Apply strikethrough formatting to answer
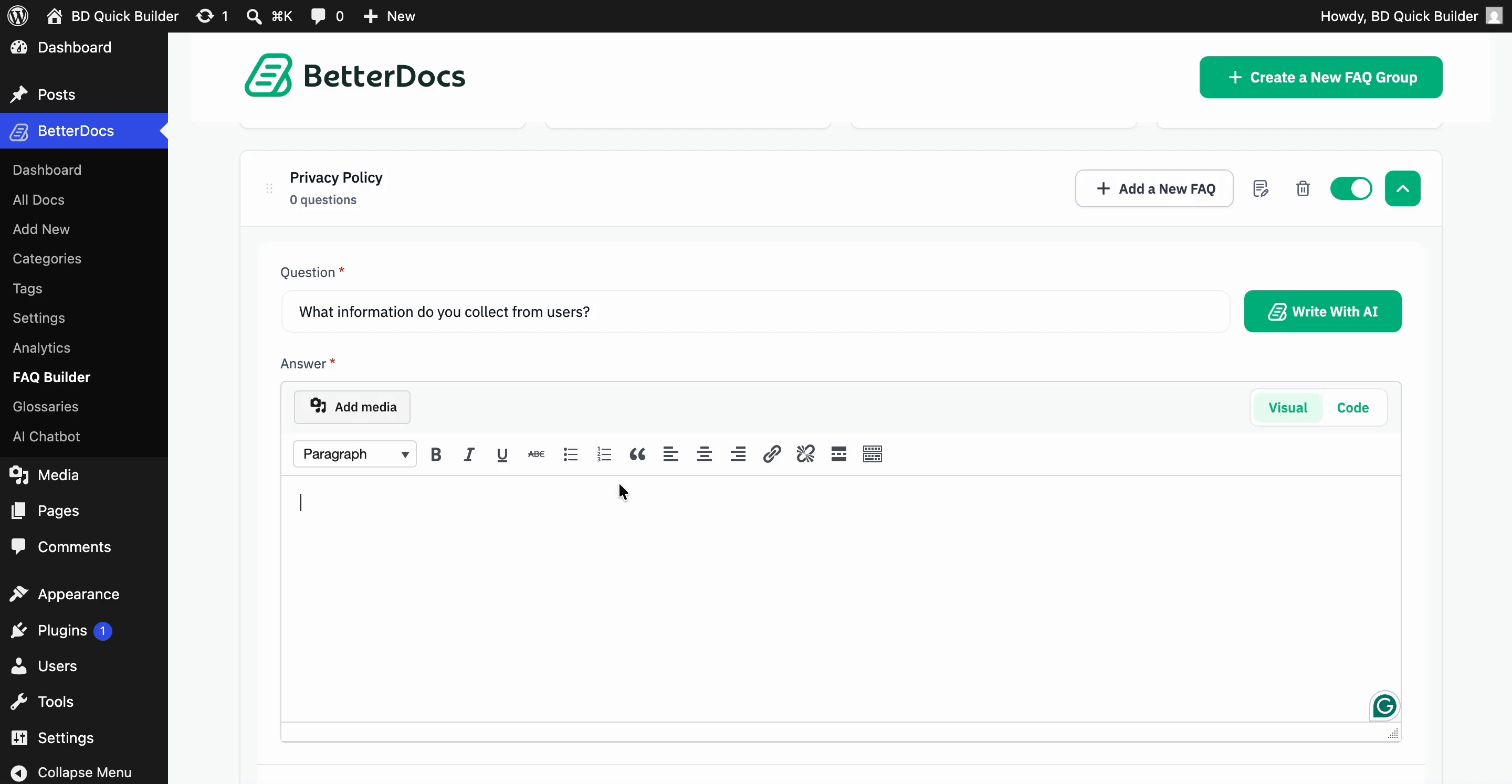Image resolution: width=1512 pixels, height=784 pixels. [536, 454]
